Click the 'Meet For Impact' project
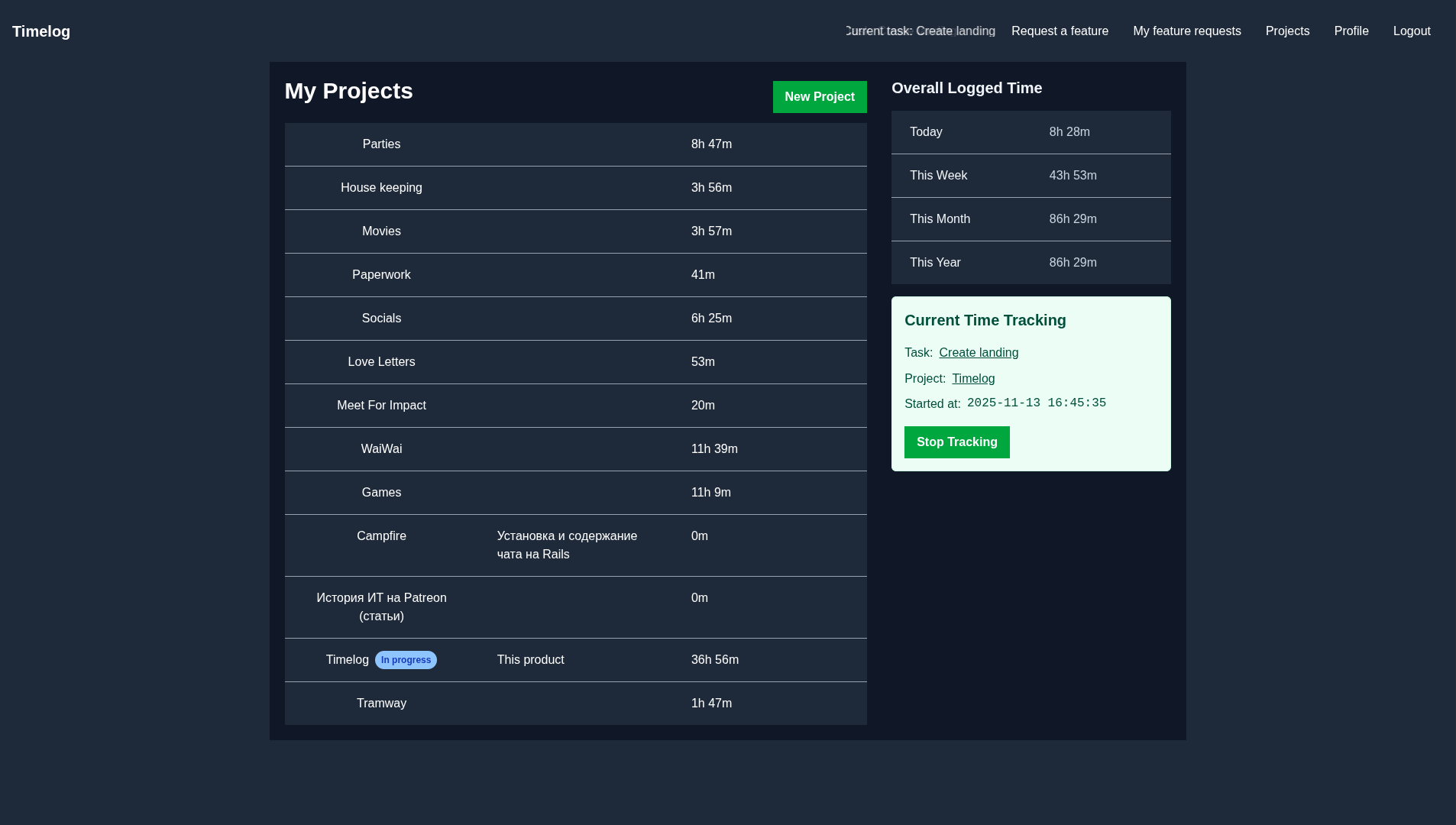 pos(381,406)
